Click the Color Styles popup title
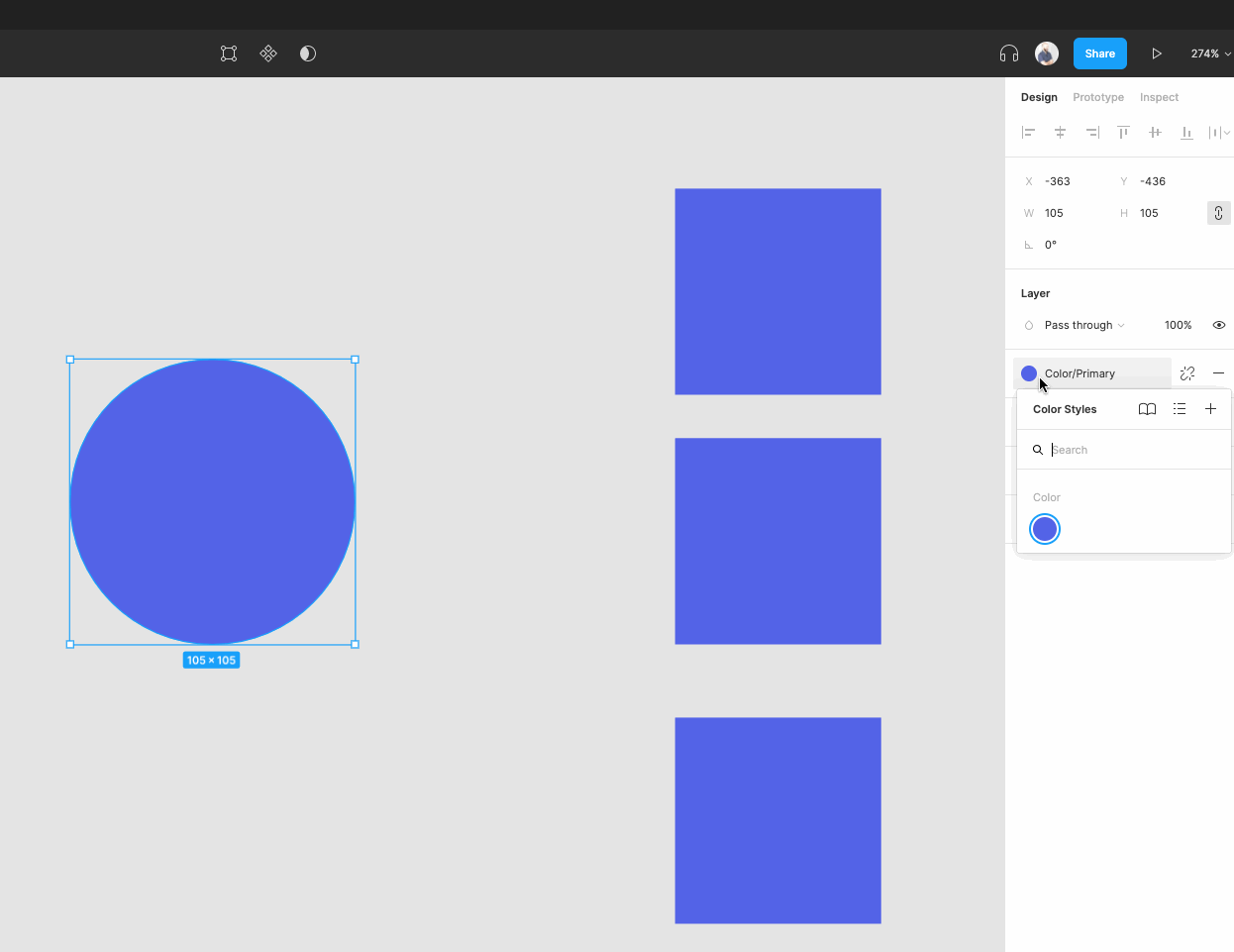The image size is (1234, 952). point(1065,409)
